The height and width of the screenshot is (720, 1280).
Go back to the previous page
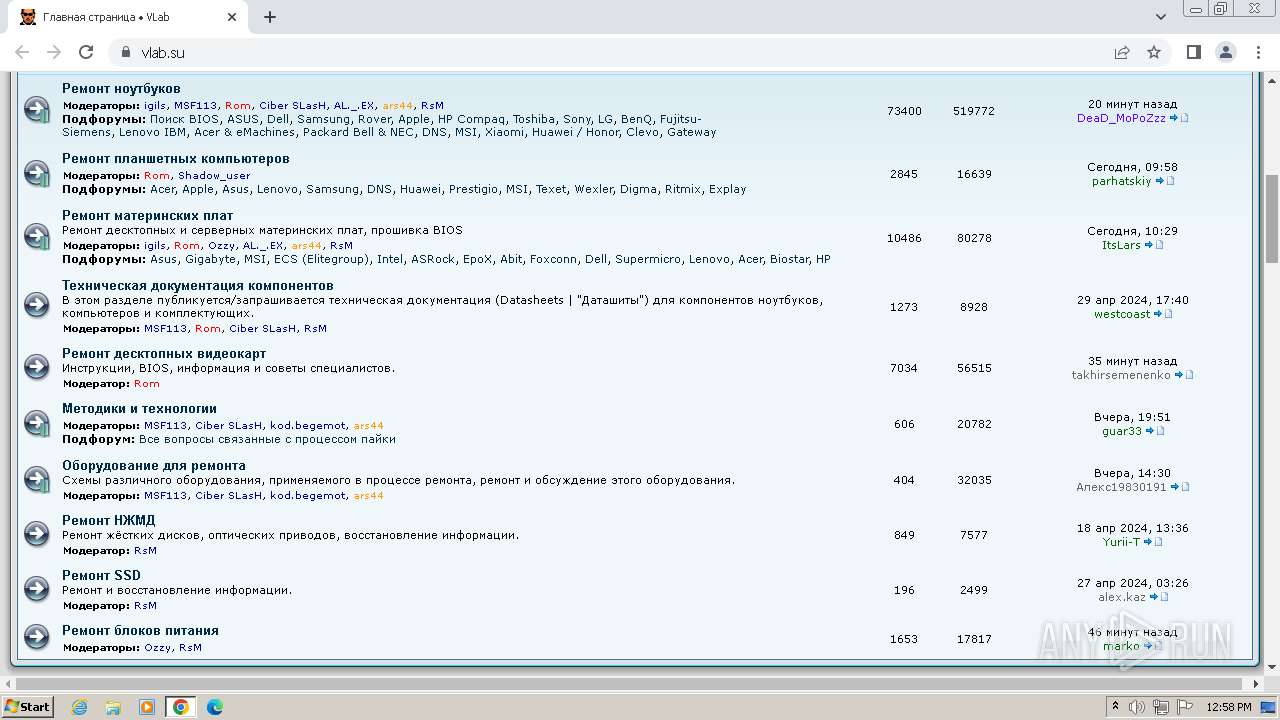[x=22, y=52]
